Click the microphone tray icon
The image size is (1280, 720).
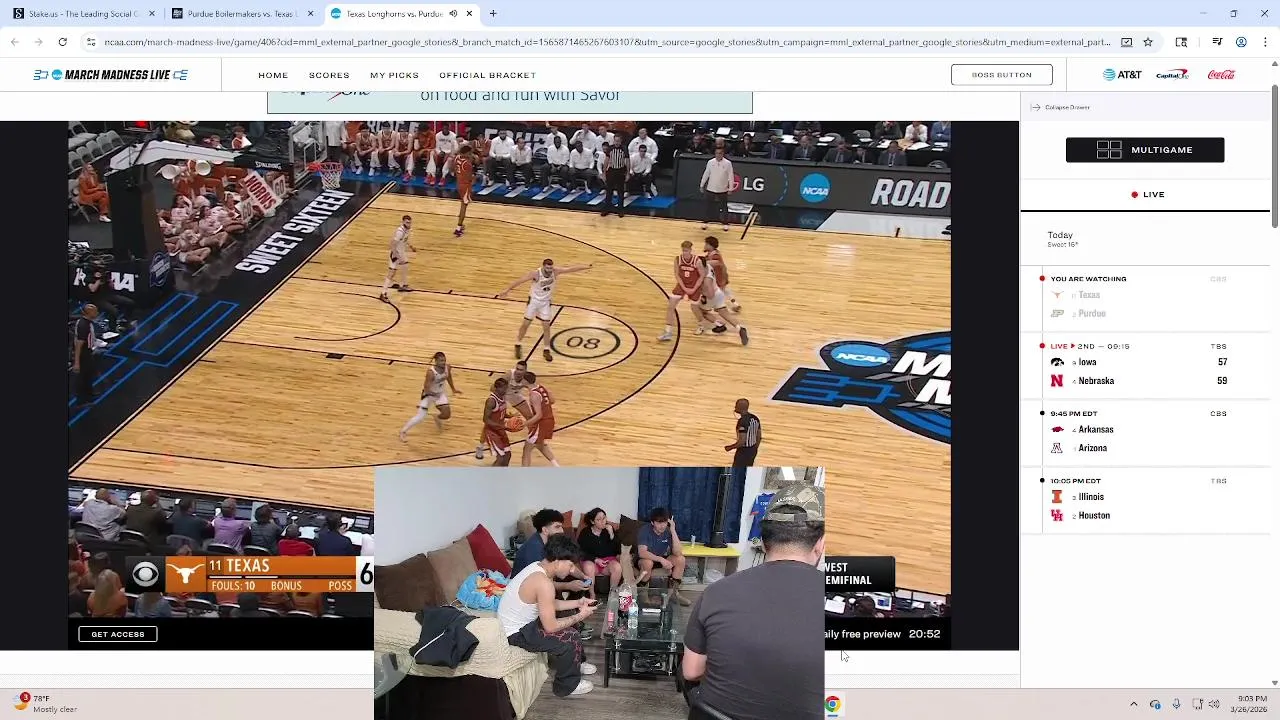click(x=1176, y=704)
